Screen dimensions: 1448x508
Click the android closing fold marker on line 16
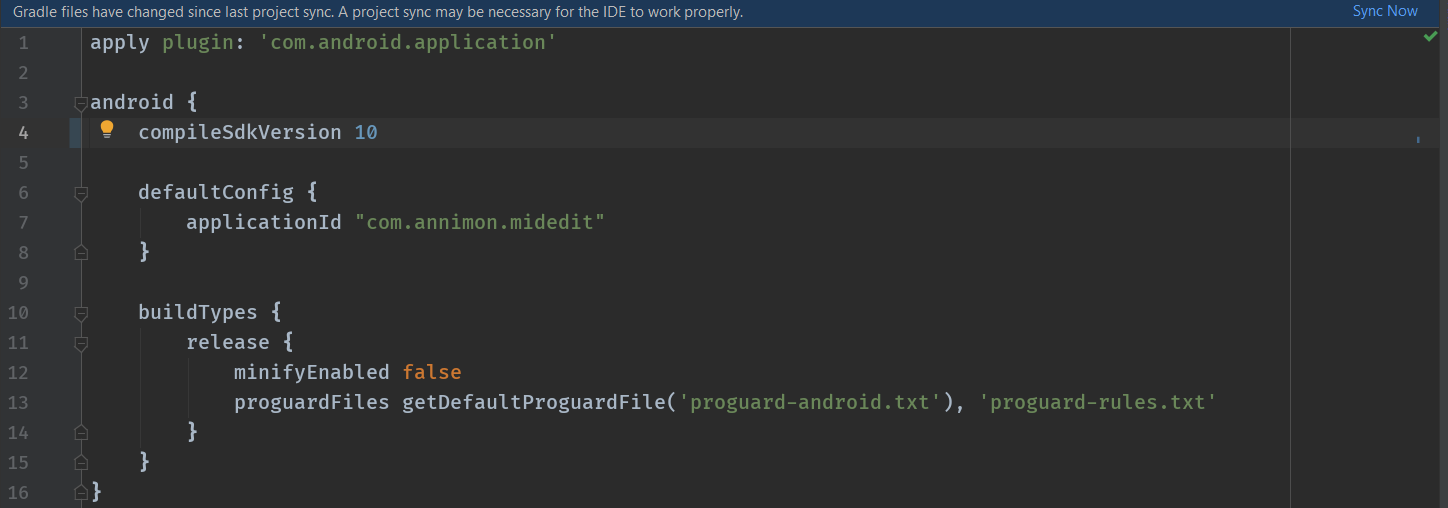tap(81, 493)
